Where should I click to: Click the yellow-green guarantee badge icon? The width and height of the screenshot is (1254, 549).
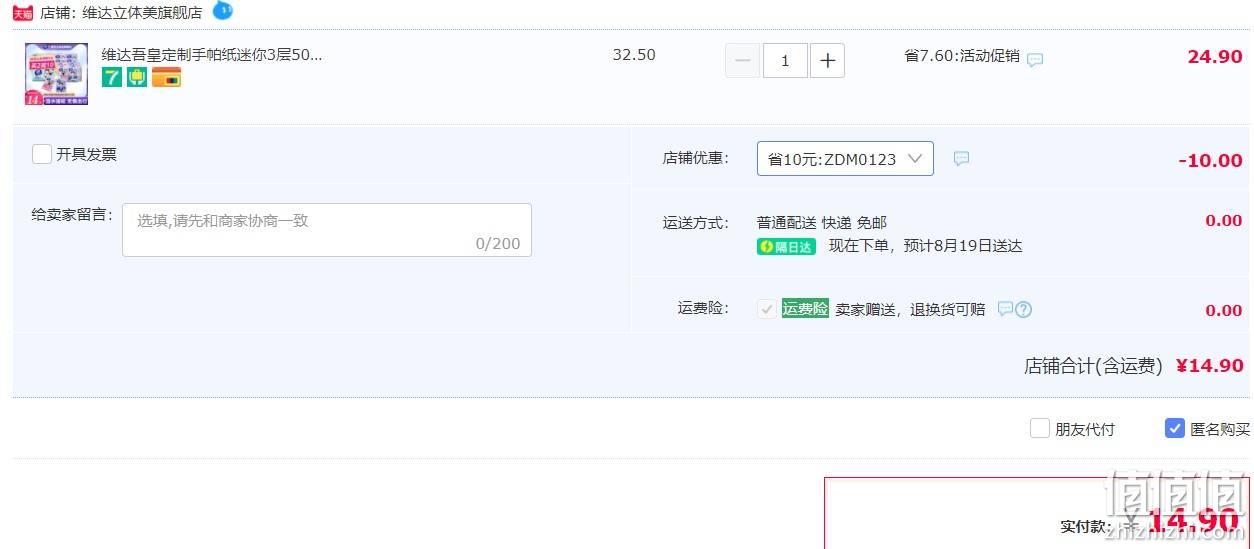tap(137, 77)
